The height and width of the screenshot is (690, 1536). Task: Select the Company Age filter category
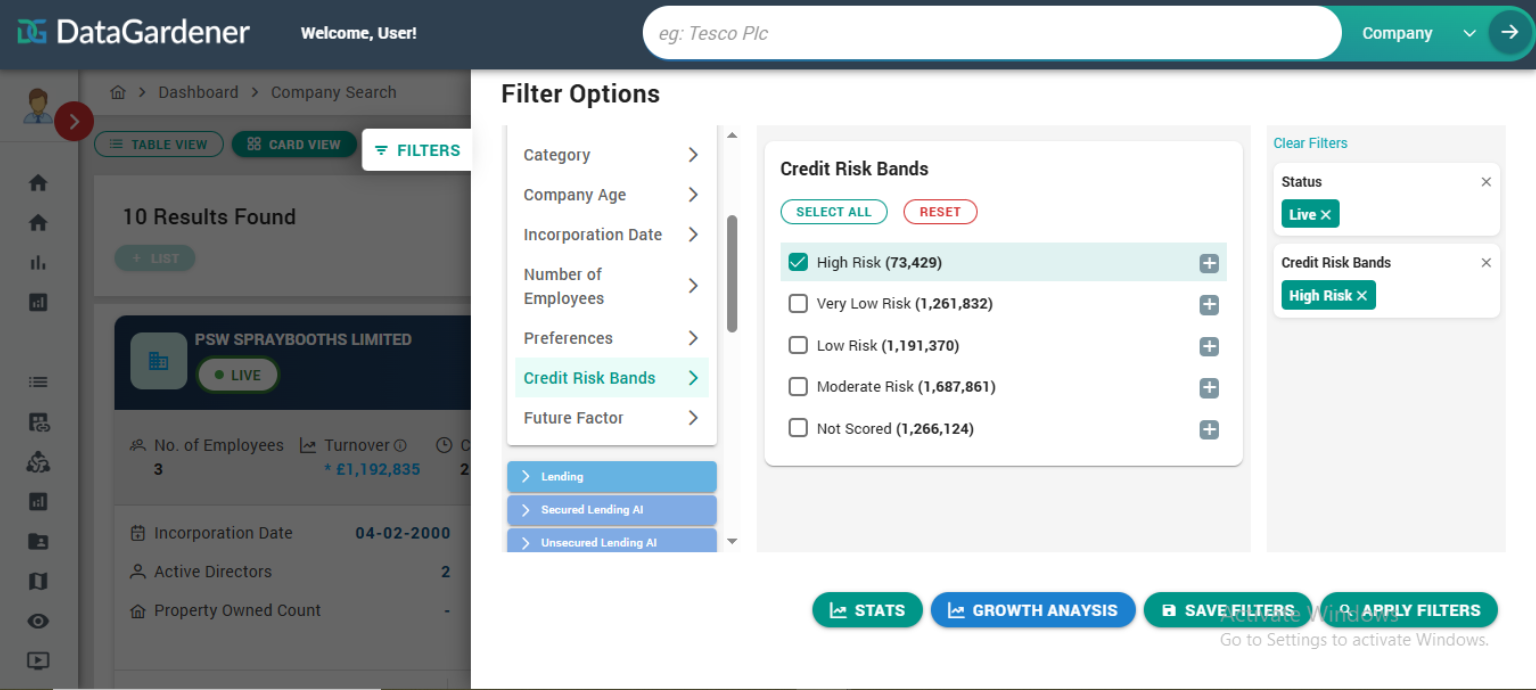click(x=610, y=195)
